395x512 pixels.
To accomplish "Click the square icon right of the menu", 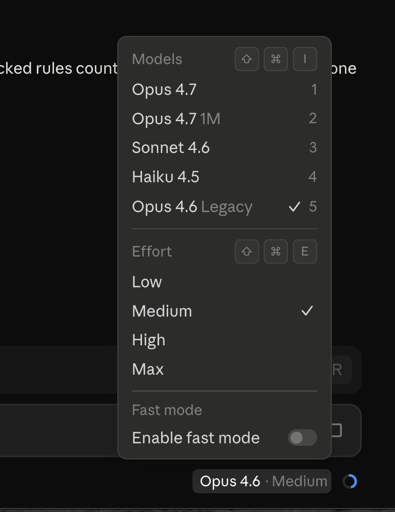I will coord(337,430).
